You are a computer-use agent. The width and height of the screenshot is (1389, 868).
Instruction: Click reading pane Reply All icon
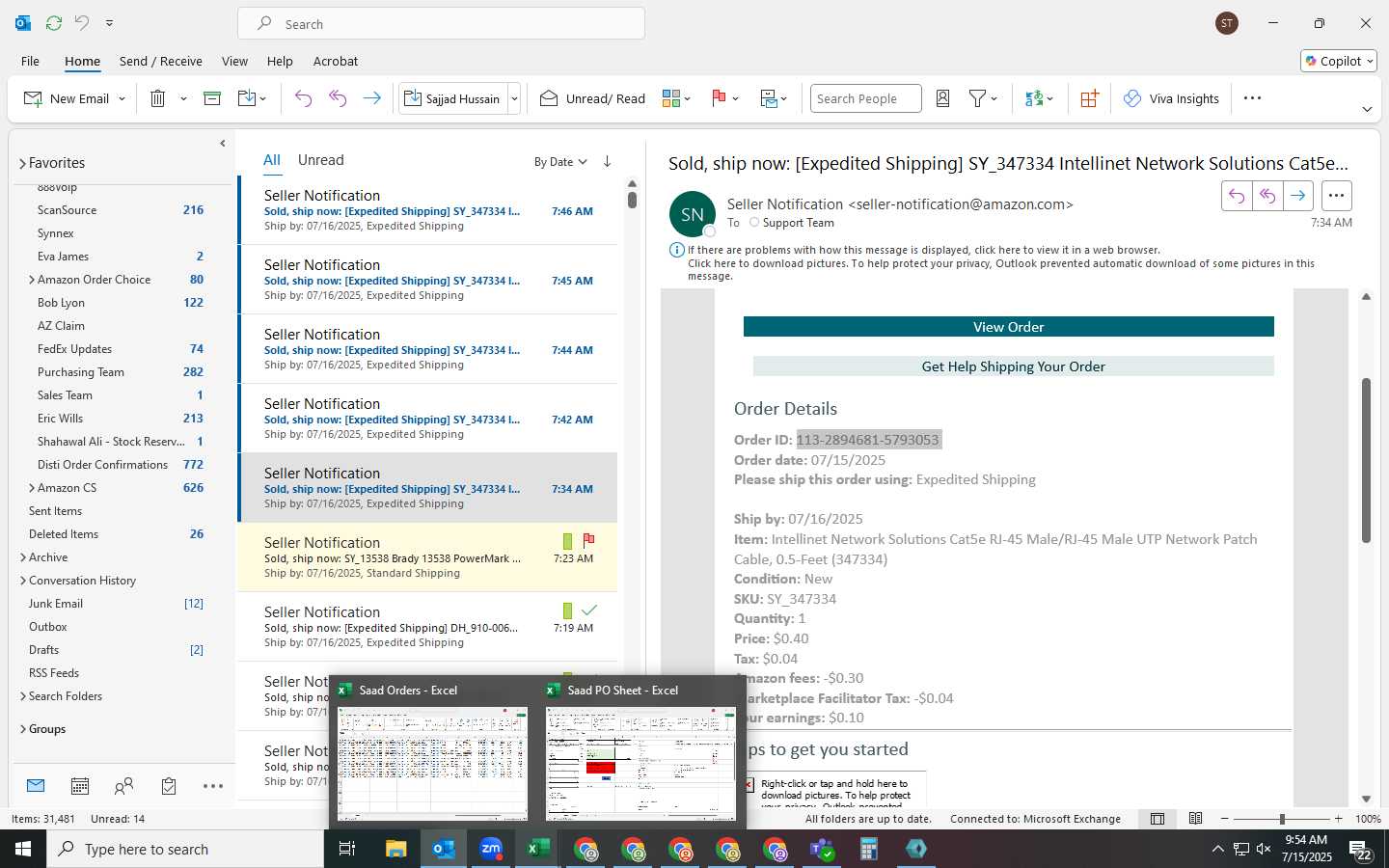coord(1267,196)
